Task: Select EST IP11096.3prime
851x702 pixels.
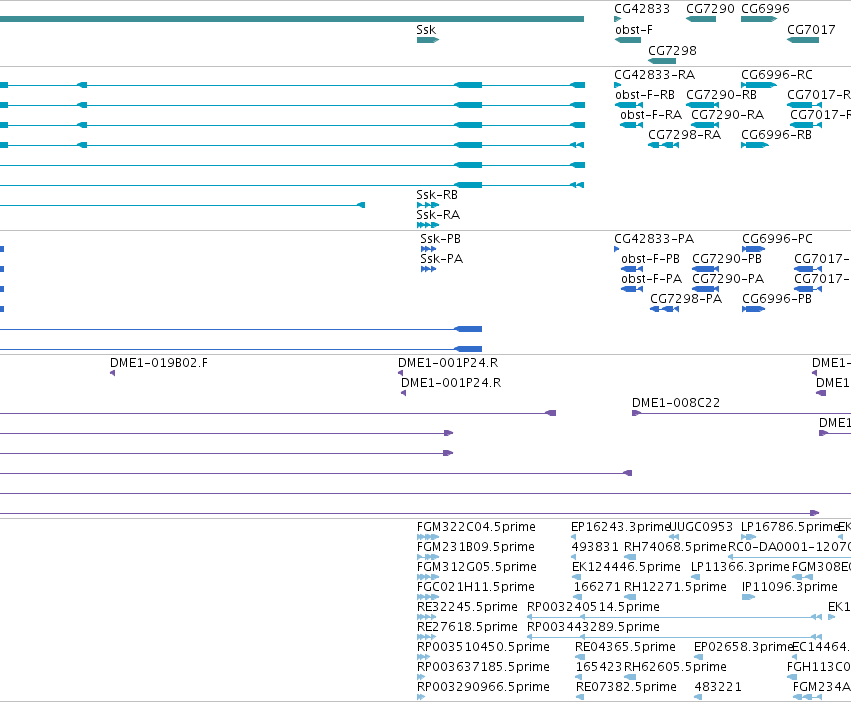Action: [790, 587]
